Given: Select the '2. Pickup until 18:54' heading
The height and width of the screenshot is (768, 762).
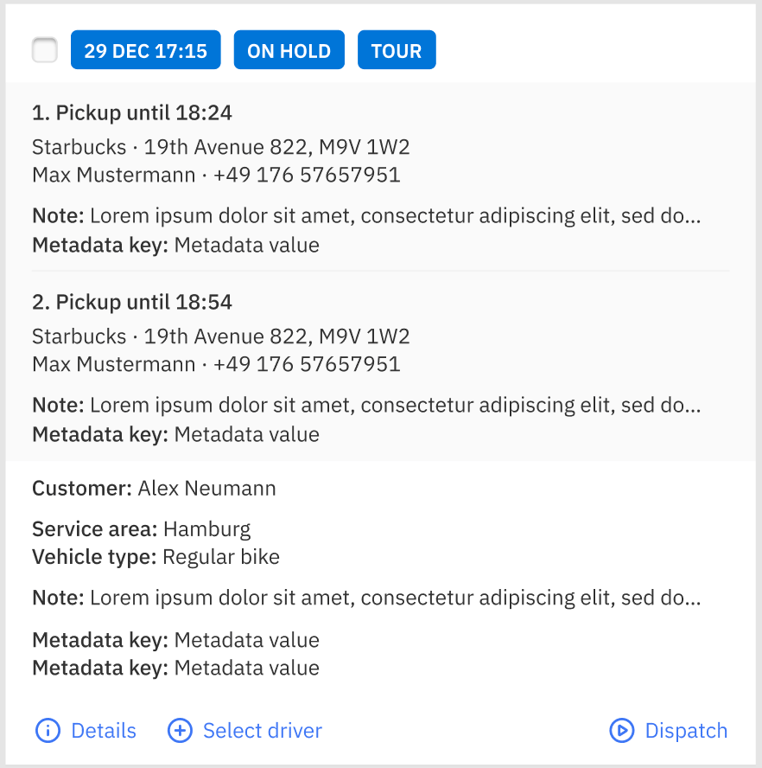Looking at the screenshot, I should 132,302.
